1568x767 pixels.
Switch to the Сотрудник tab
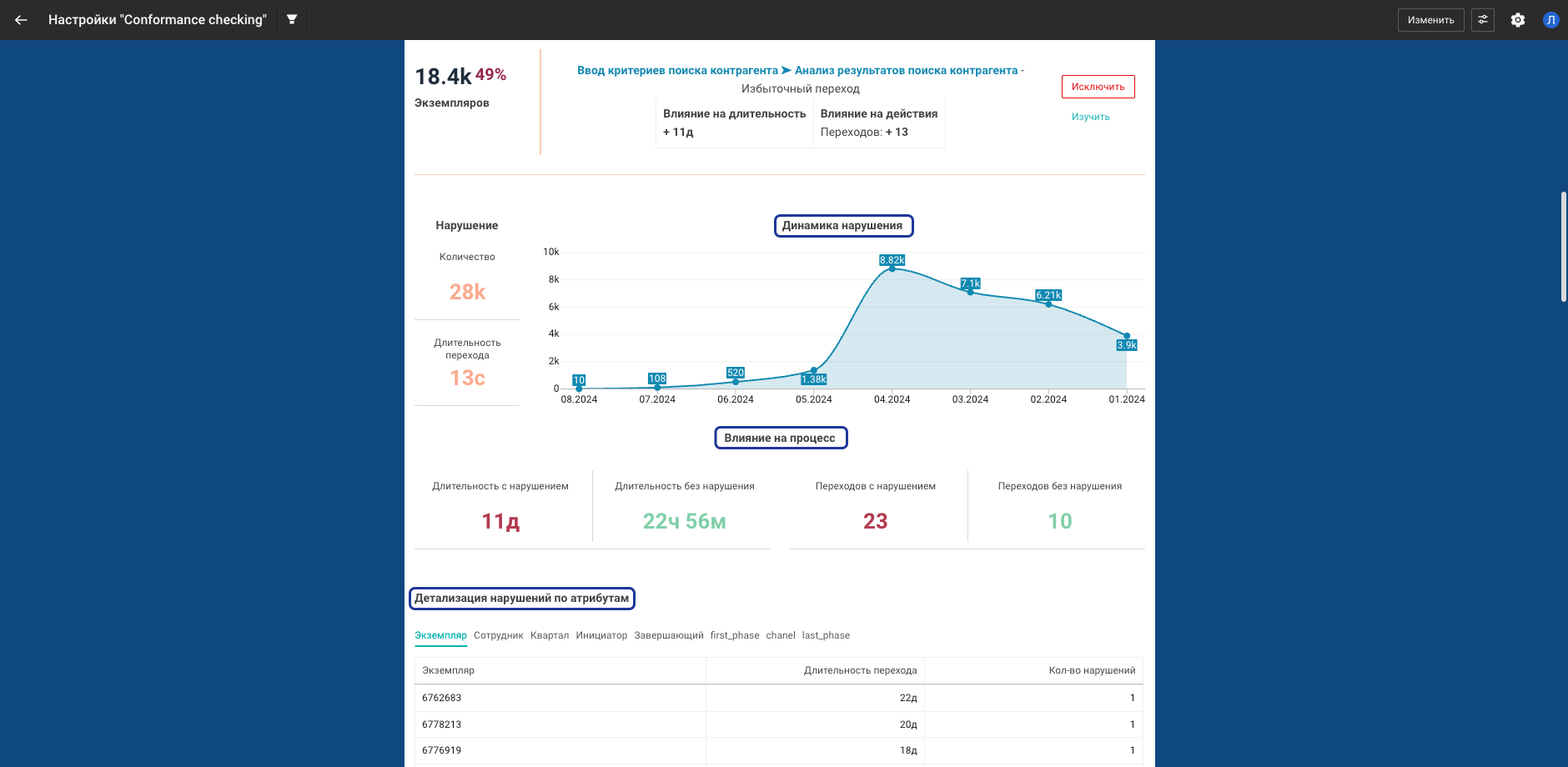[x=498, y=635]
